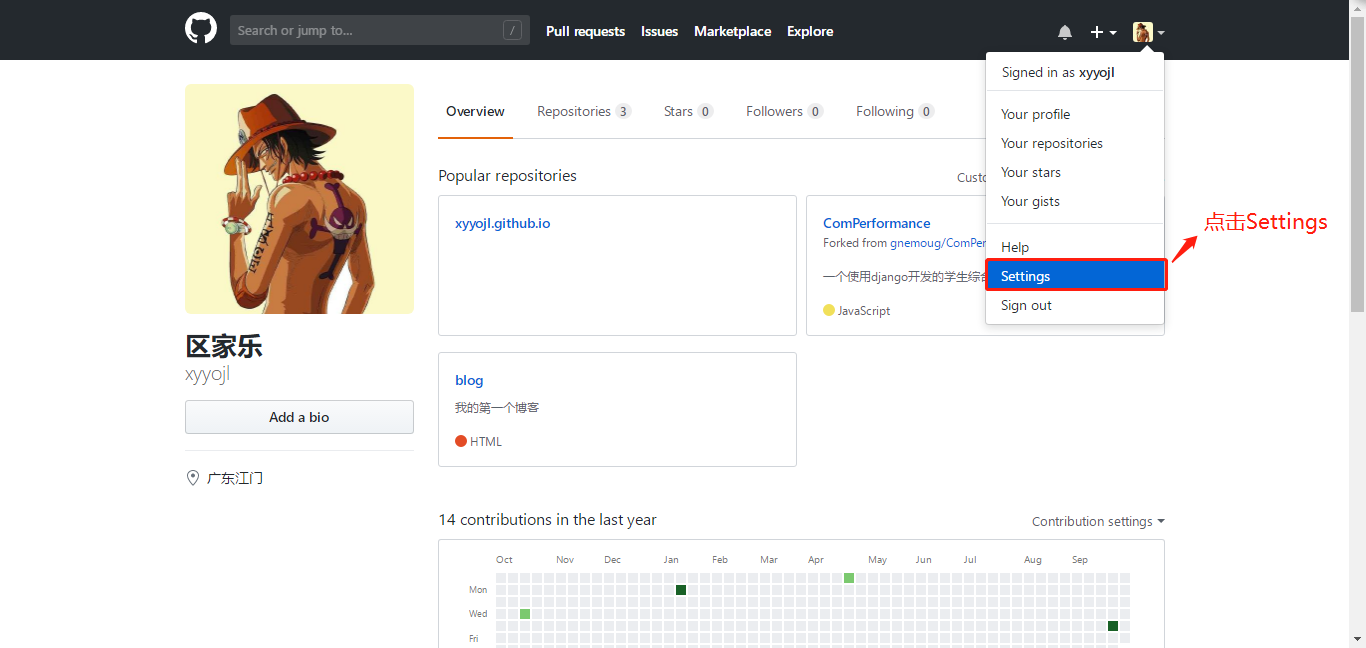Open the blog repository link
Viewport: 1366px width, 648px height.
[469, 380]
